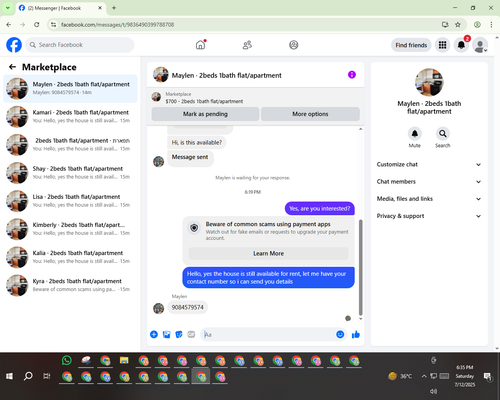Focus the Search Facebook field
This screenshot has width=500, height=400.
pyautogui.click(x=80, y=45)
